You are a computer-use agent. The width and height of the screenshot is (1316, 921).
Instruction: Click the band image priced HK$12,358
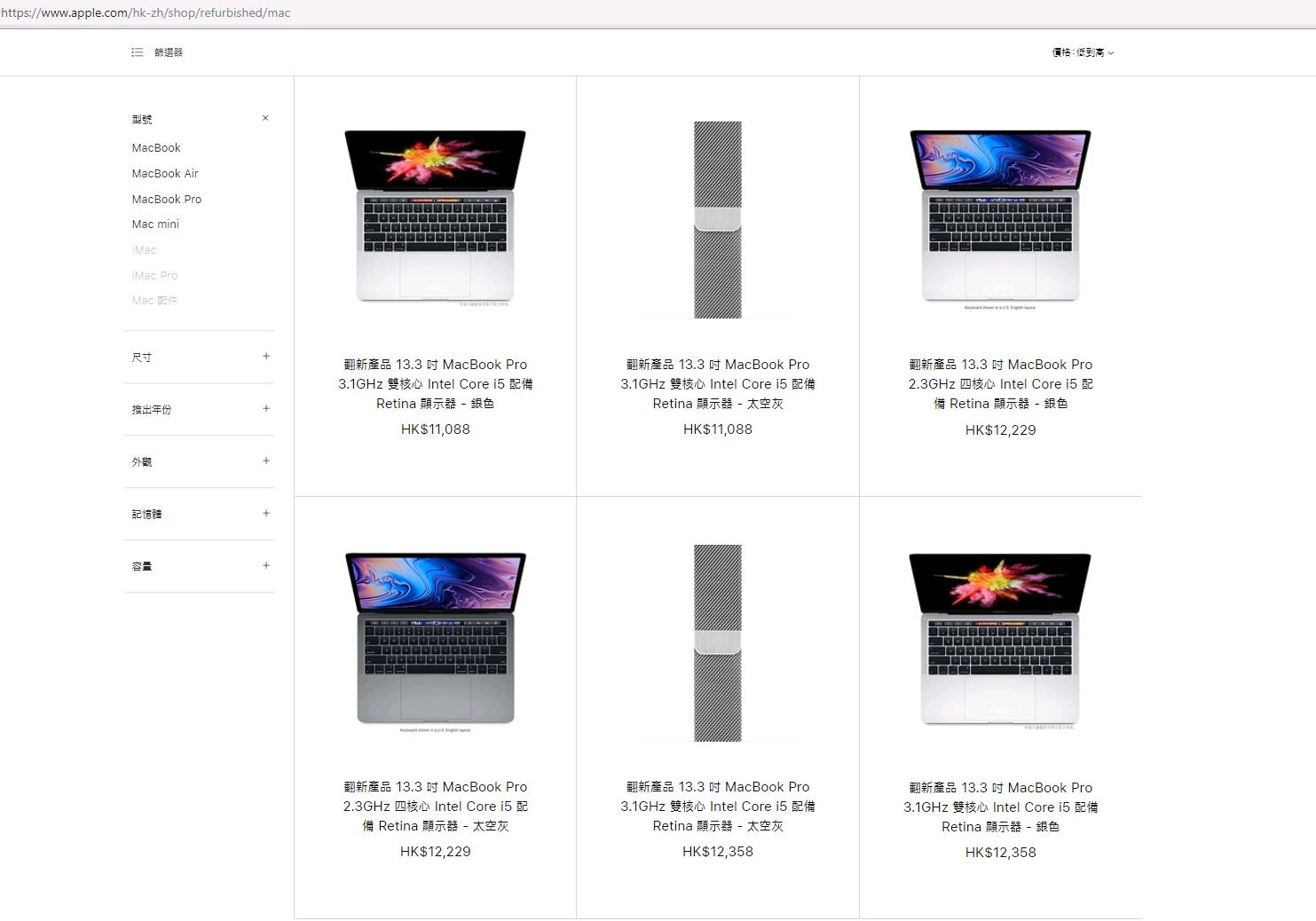tap(718, 642)
